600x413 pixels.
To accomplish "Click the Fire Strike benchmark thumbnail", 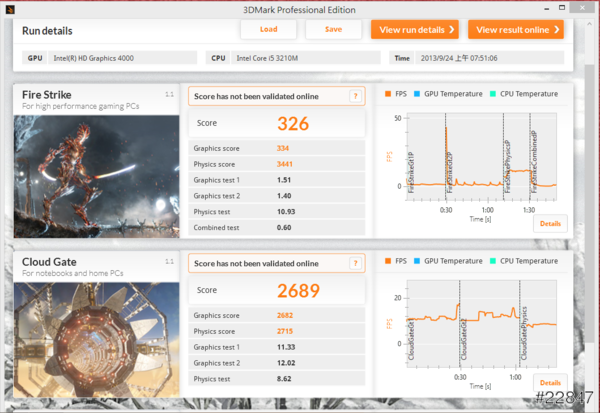I will pyautogui.click(x=96, y=175).
